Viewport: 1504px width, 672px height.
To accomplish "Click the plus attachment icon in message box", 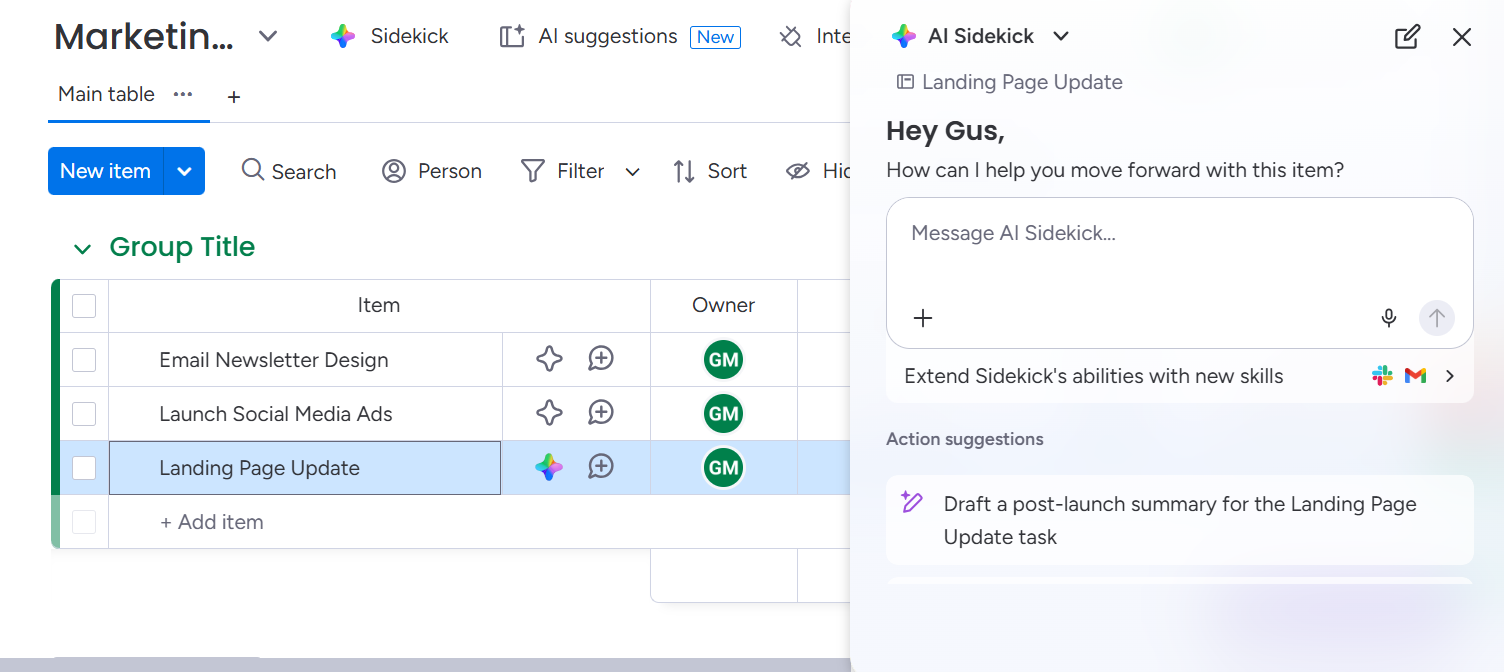I will pos(922,318).
